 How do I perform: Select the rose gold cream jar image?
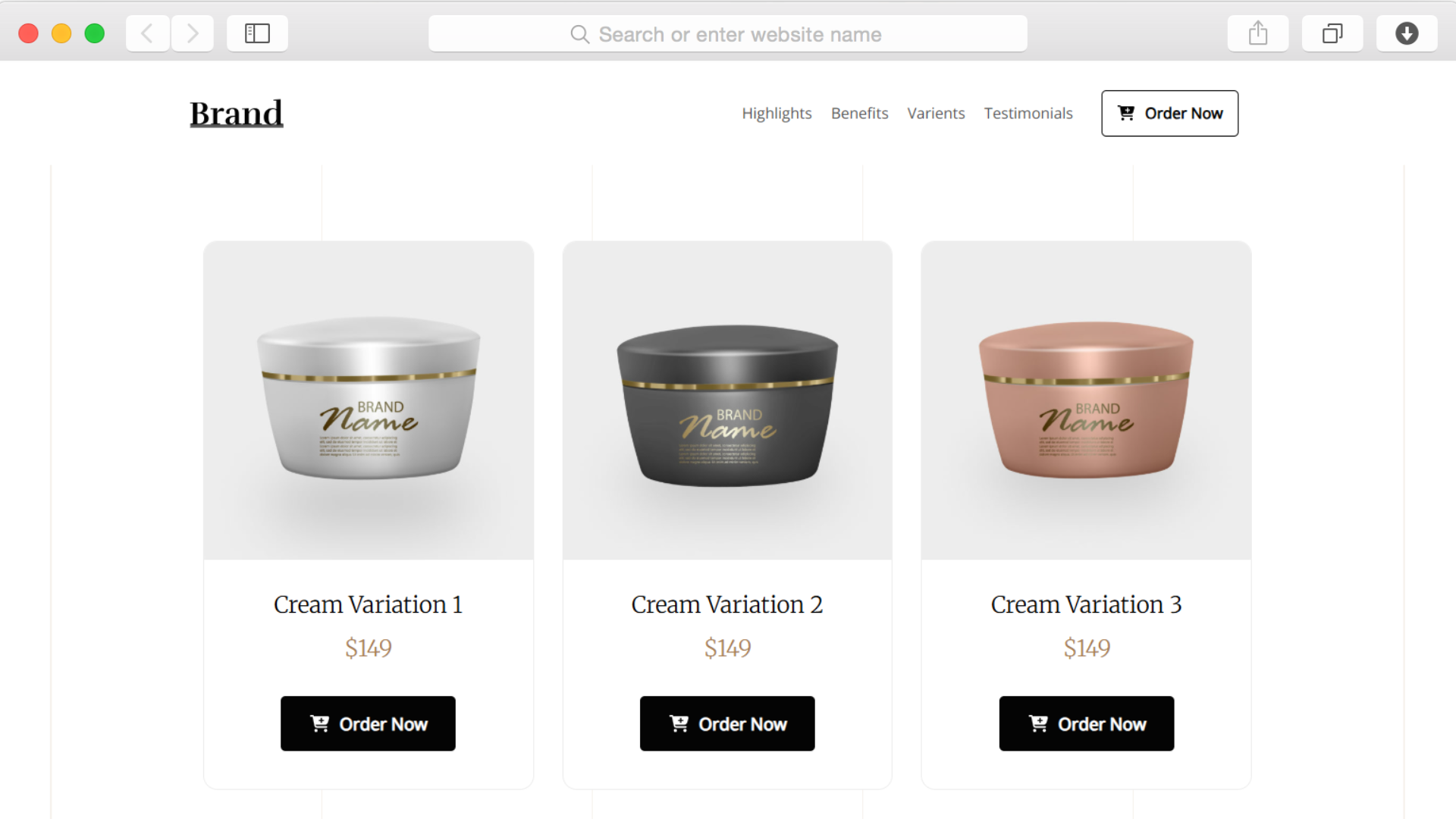[x=1086, y=400]
